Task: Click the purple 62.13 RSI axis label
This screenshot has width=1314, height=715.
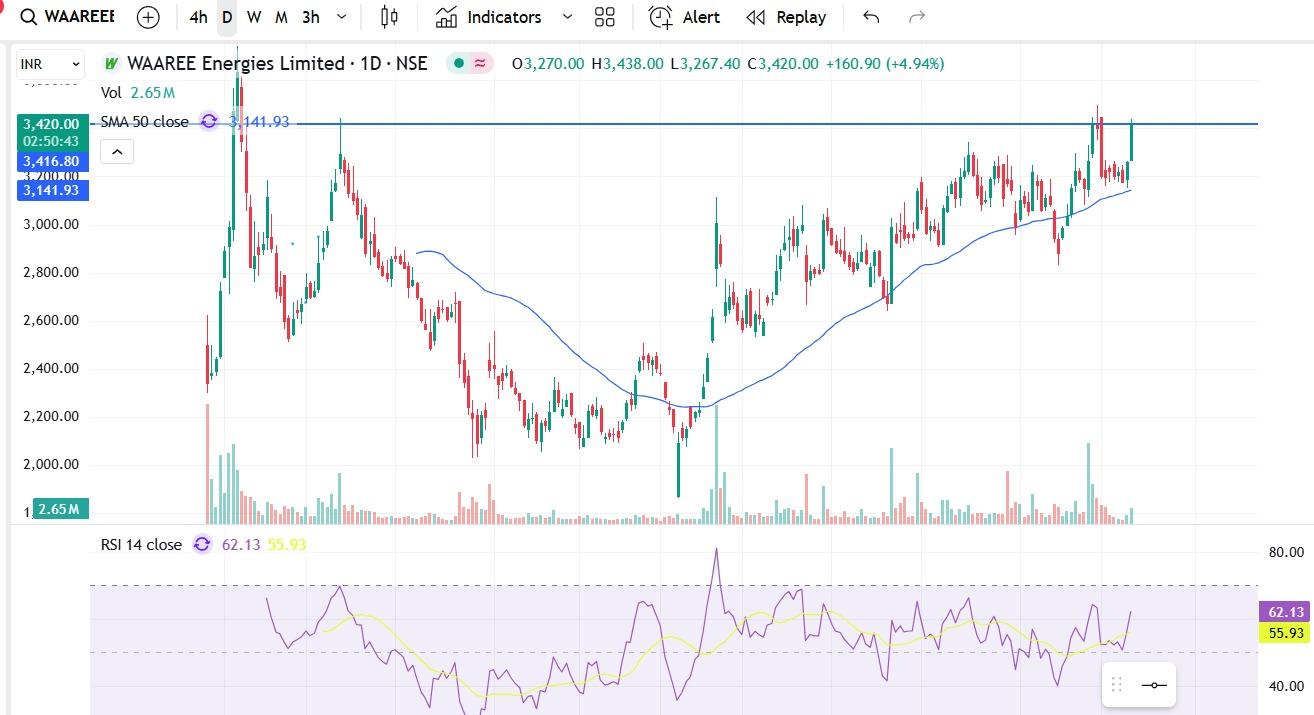Action: (x=1285, y=613)
